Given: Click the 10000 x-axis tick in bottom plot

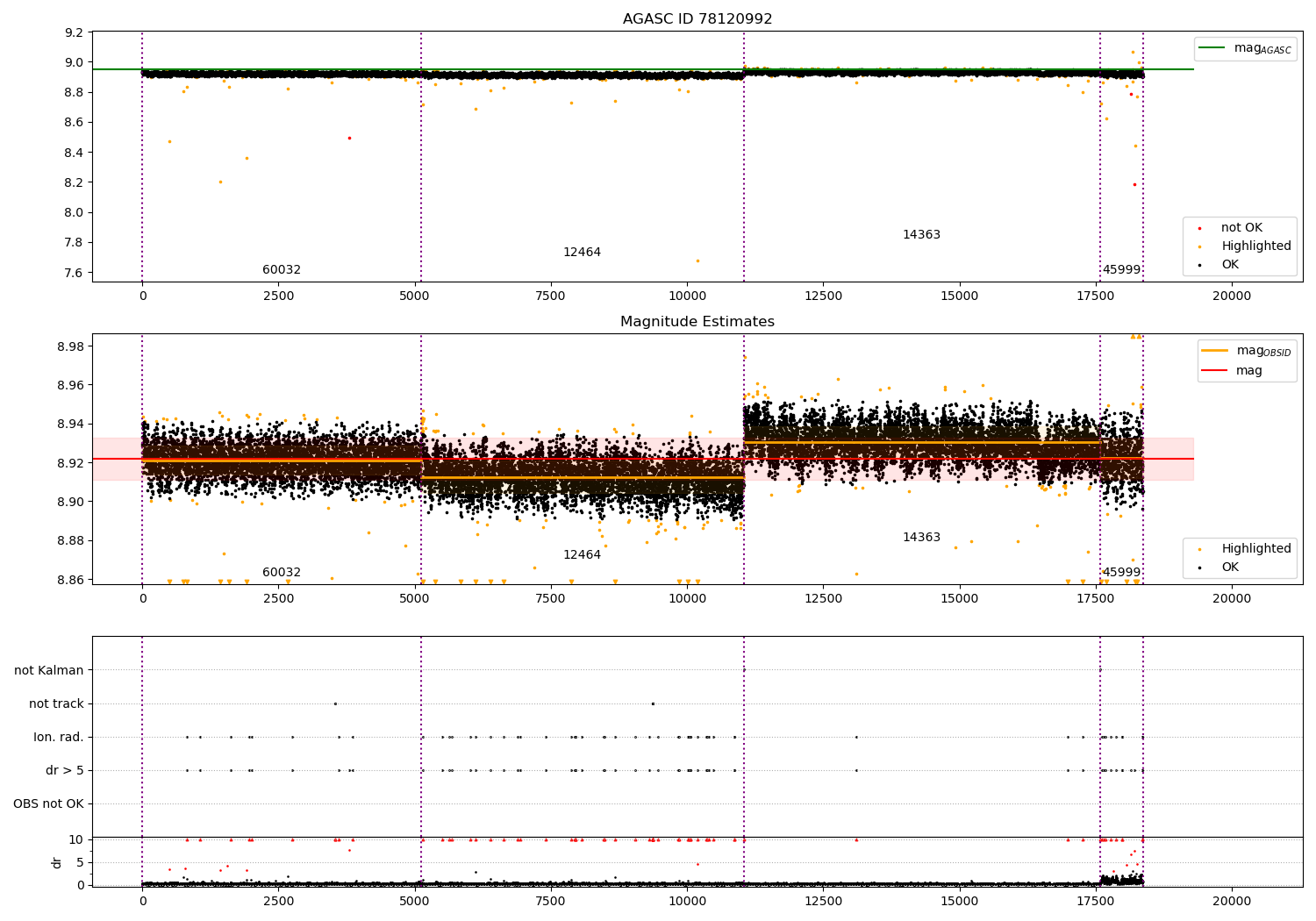Looking at the screenshot, I should coord(687,901).
